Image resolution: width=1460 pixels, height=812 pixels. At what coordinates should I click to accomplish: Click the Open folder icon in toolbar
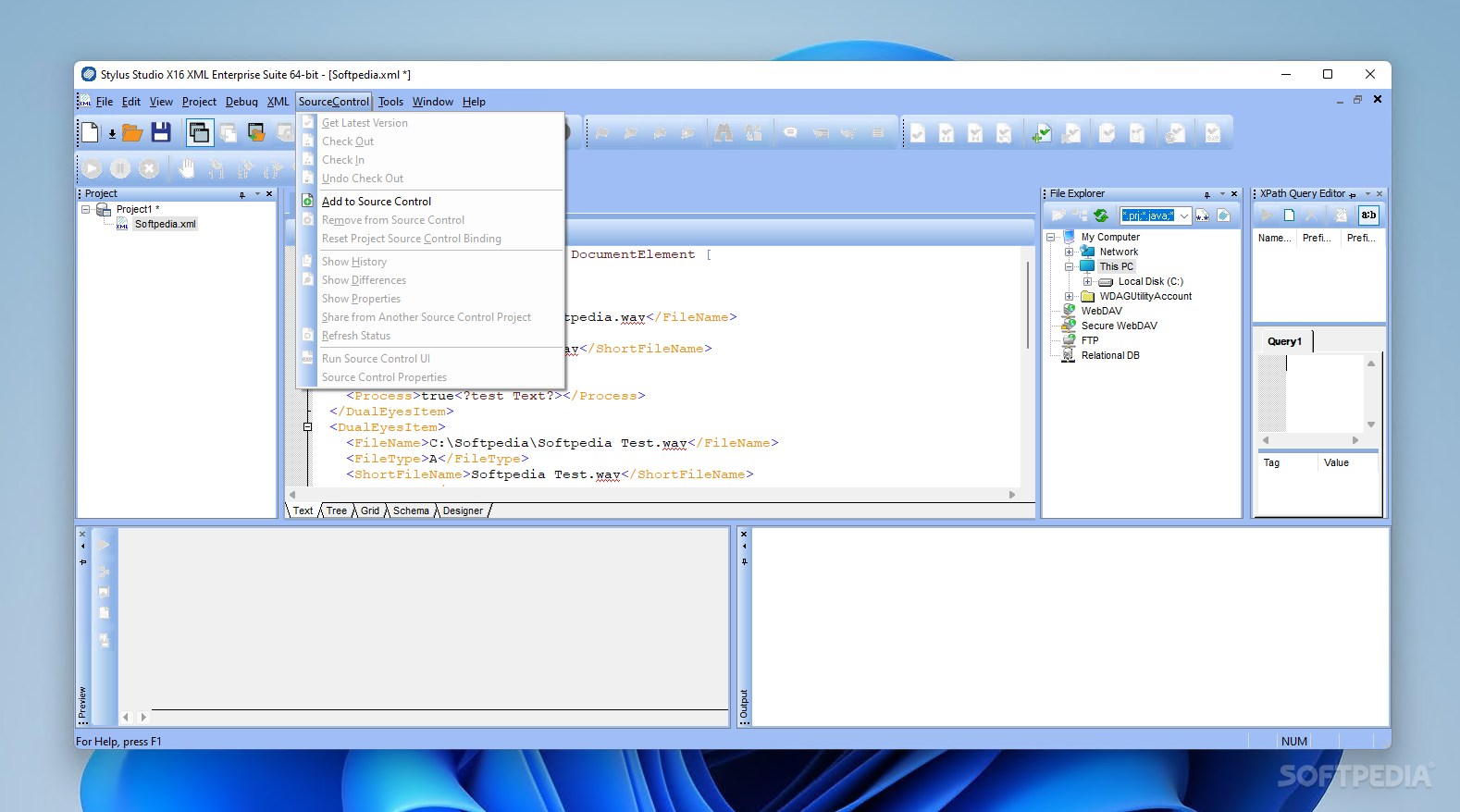click(132, 133)
